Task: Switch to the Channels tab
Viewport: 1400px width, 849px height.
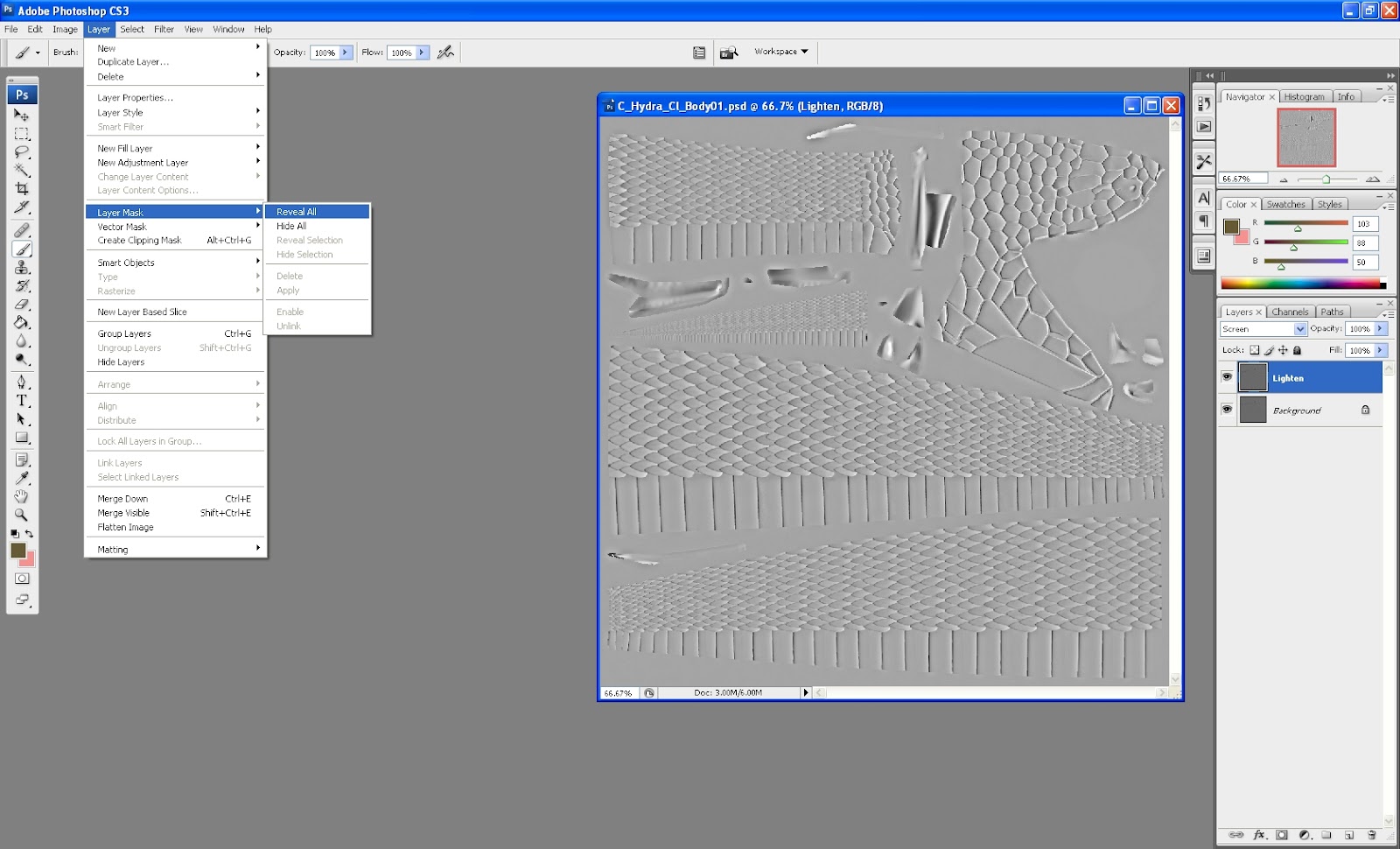Action: click(x=1290, y=311)
